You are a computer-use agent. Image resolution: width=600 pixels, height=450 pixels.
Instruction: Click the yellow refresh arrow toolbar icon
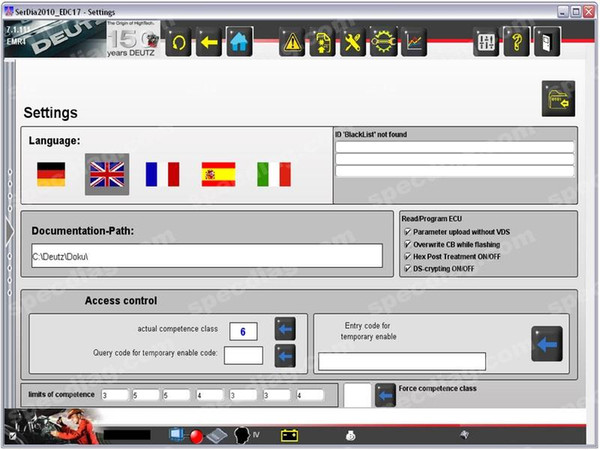click(178, 42)
